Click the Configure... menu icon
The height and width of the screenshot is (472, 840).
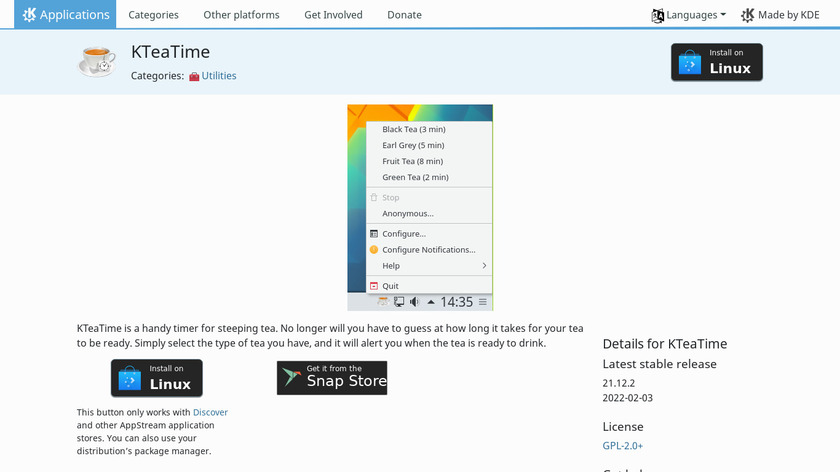pyautogui.click(x=374, y=234)
